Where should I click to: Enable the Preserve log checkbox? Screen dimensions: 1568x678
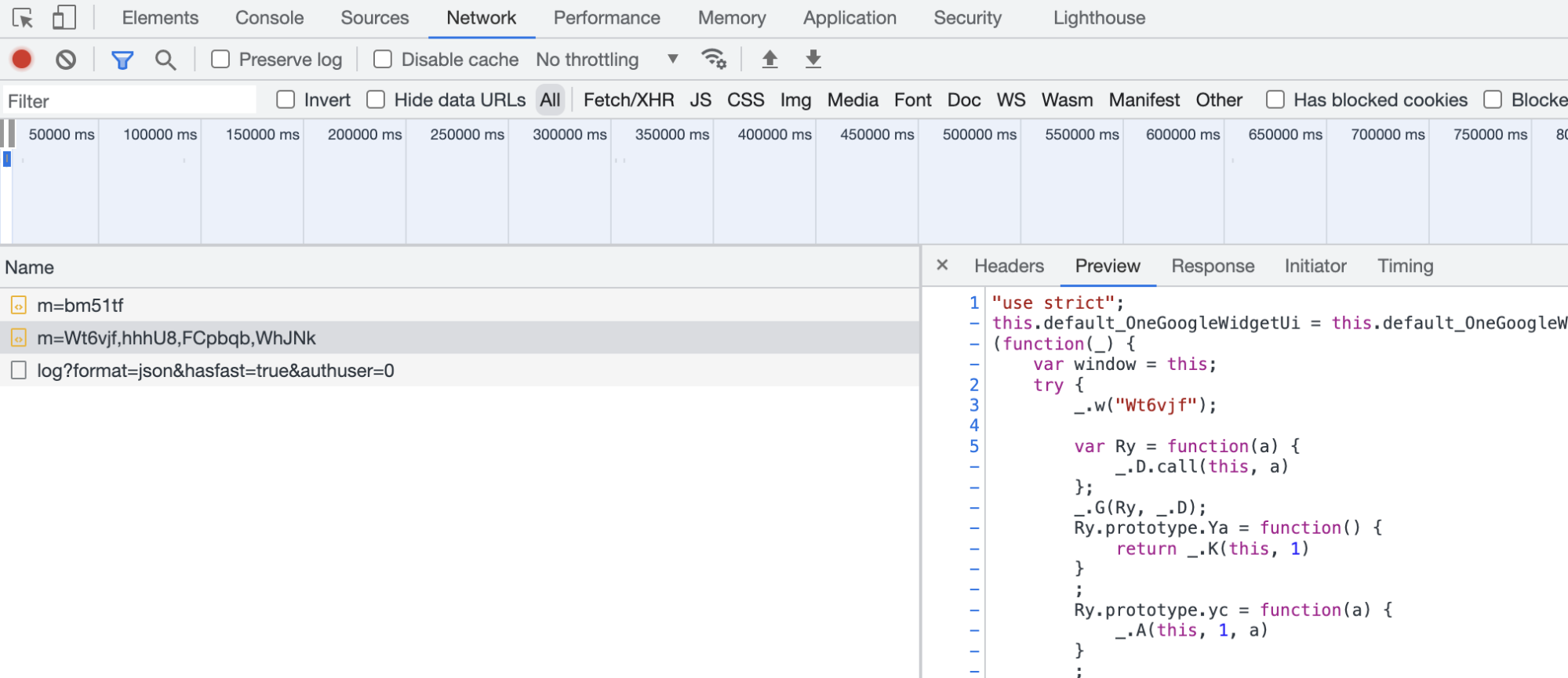221,60
